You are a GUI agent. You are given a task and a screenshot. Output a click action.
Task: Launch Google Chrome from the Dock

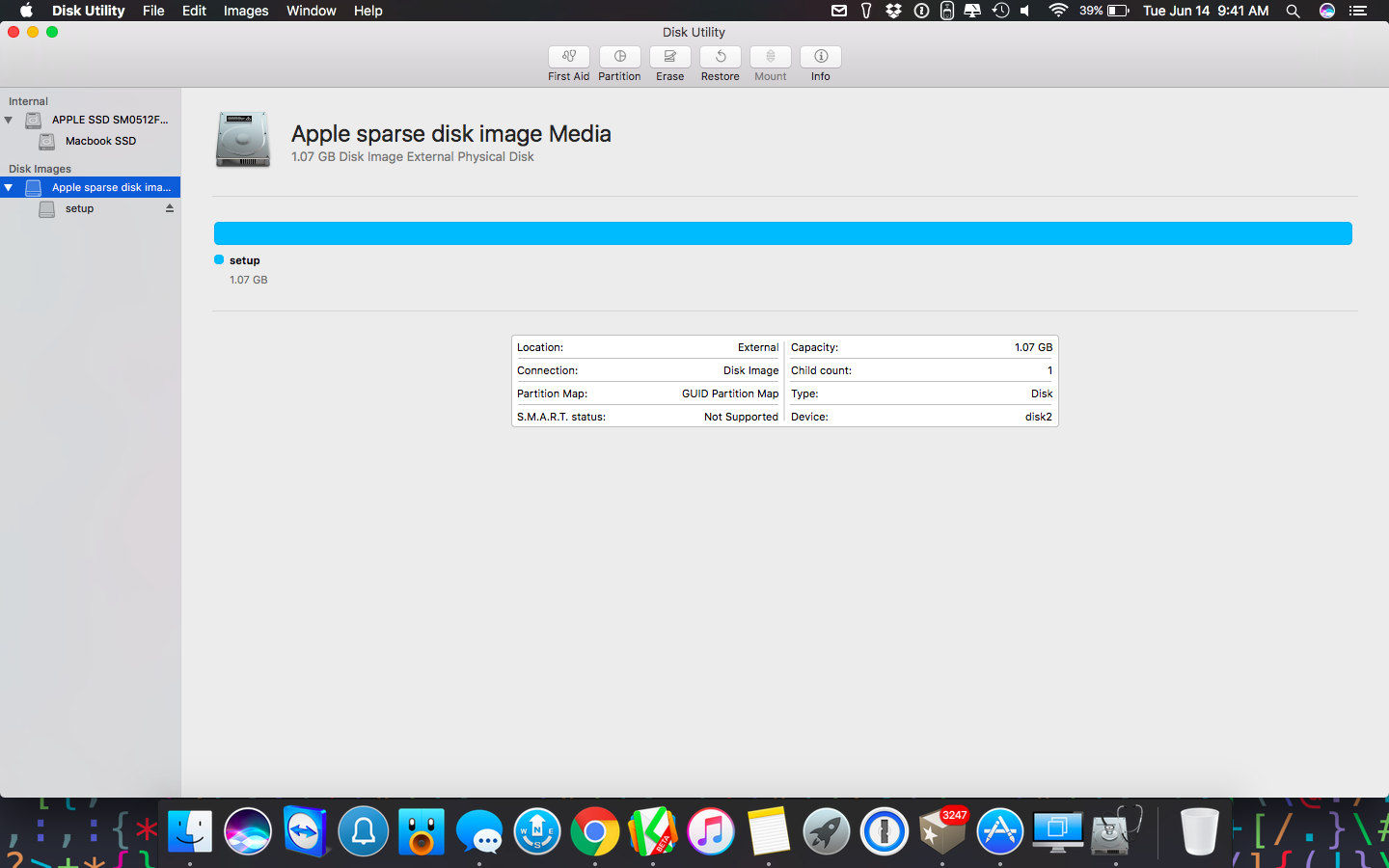(x=595, y=831)
